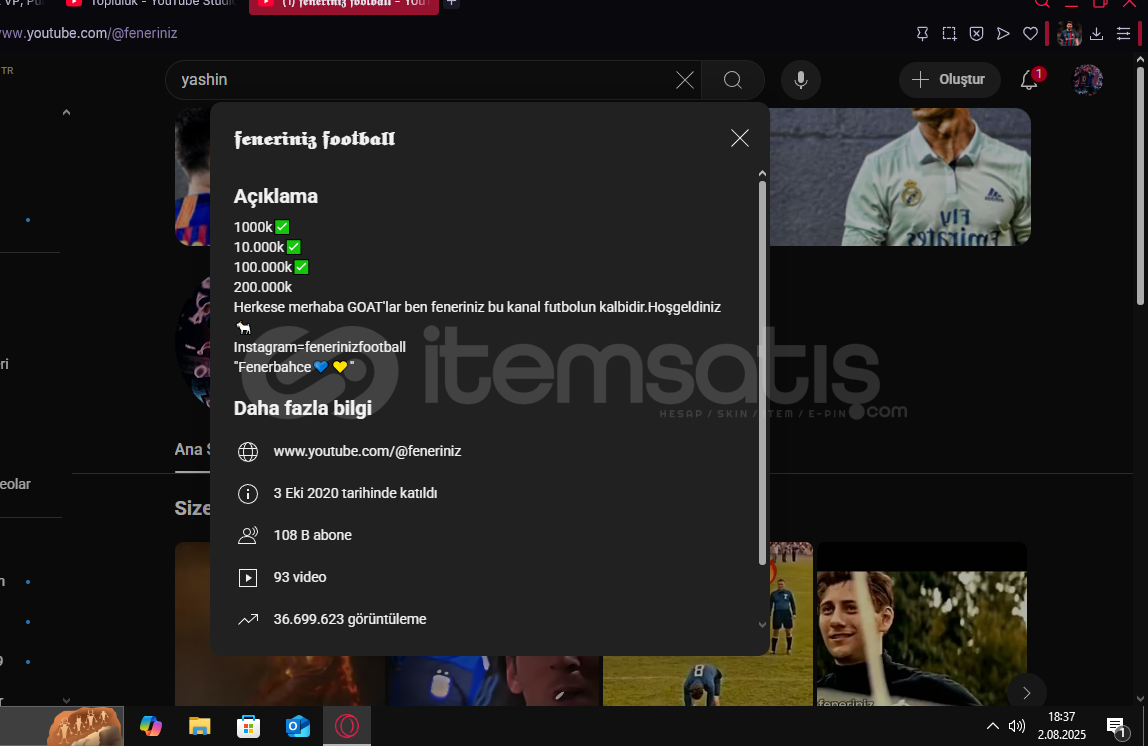Open Outlook from the taskbar
1148x746 pixels.
[297, 726]
